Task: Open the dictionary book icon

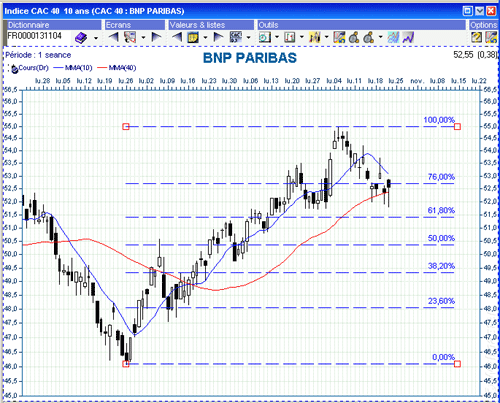Action: (x=81, y=37)
